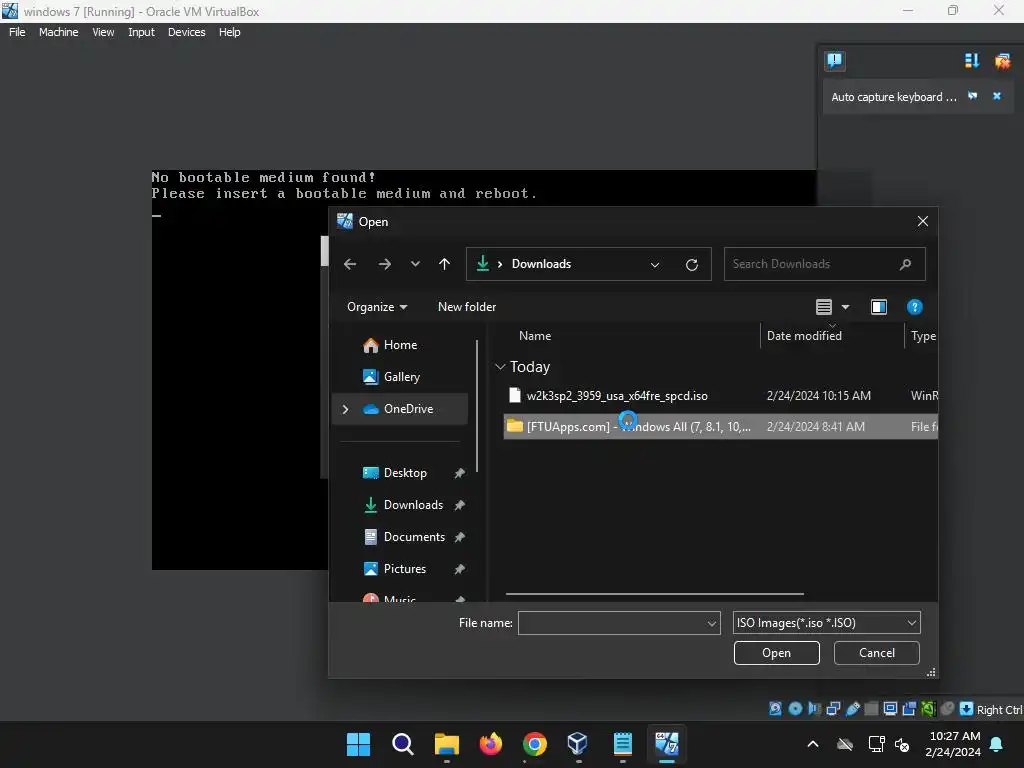Open the Machine menu

point(58,32)
